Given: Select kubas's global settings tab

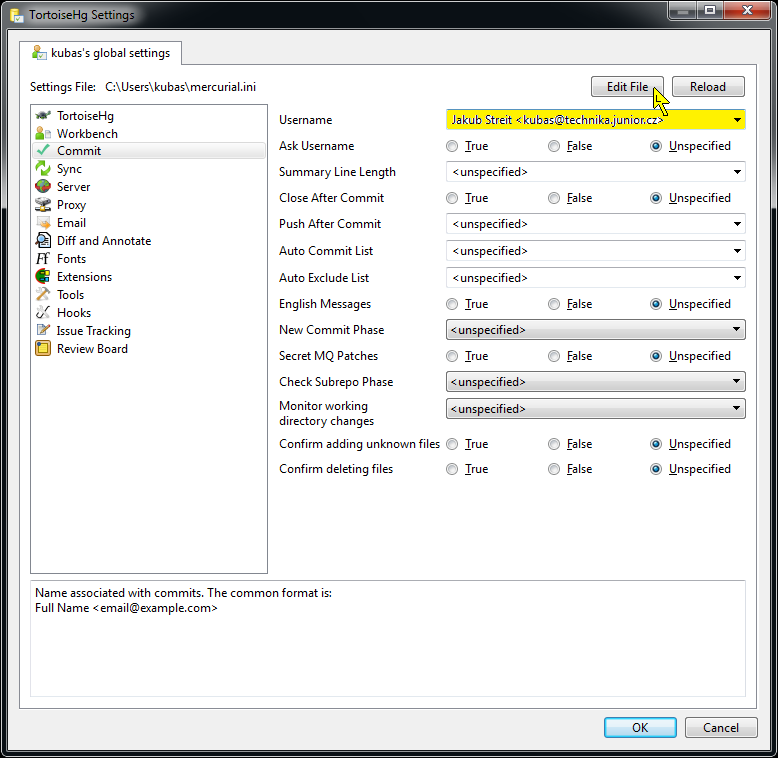Looking at the screenshot, I should [101, 53].
